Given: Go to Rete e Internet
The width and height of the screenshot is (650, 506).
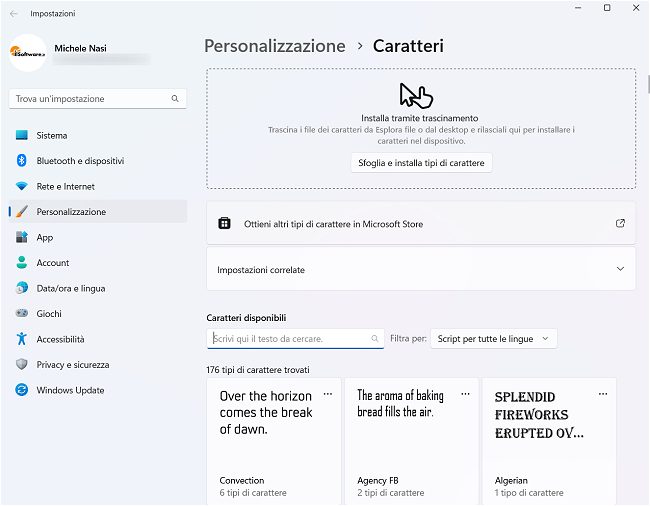Looking at the screenshot, I should (x=98, y=186).
